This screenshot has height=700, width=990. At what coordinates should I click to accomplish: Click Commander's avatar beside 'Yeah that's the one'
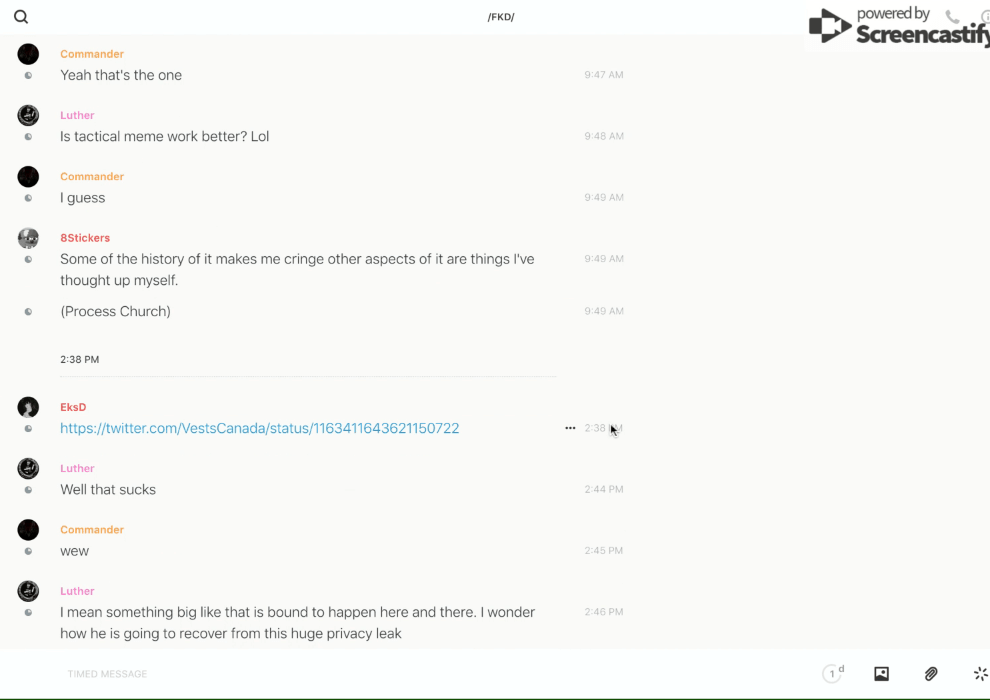point(28,54)
